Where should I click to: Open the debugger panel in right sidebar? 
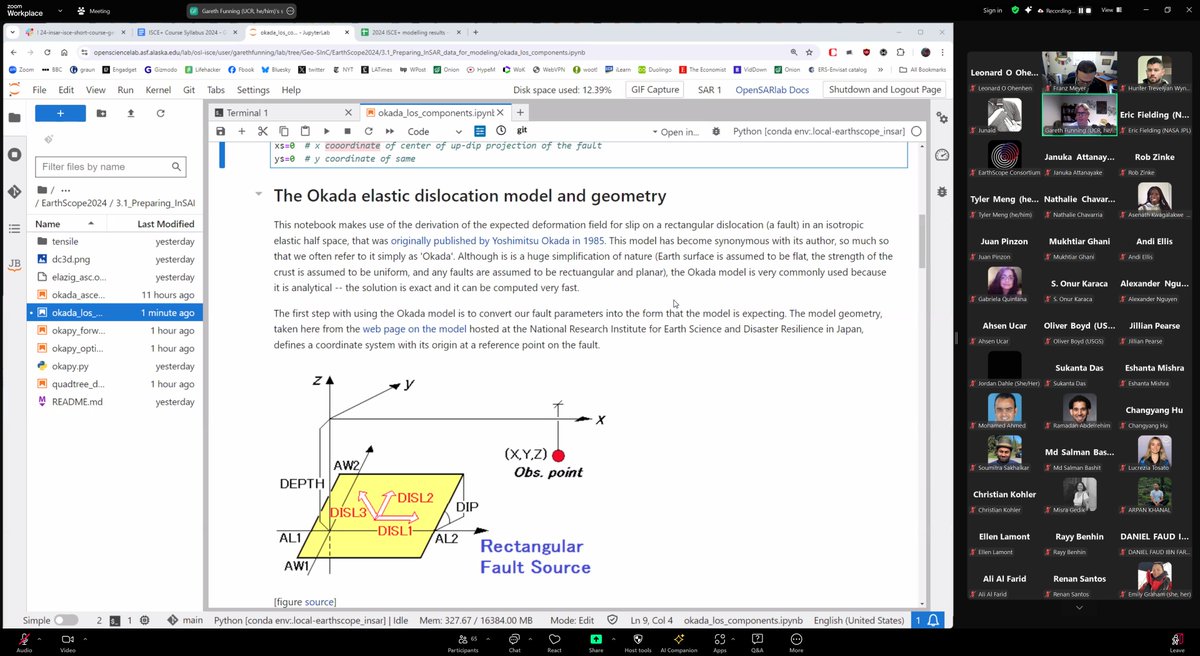point(941,191)
